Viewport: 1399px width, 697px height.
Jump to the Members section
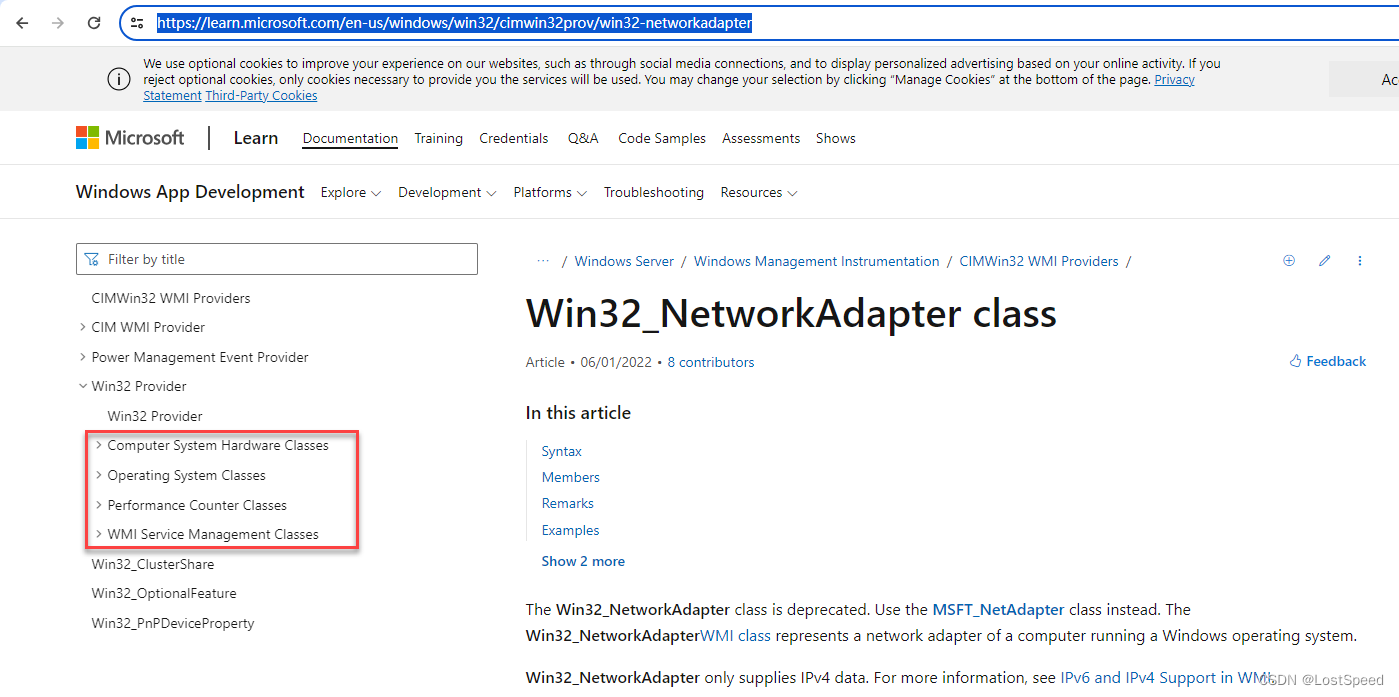point(571,477)
